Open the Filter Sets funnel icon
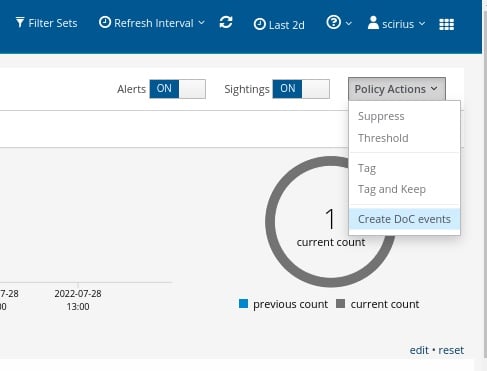 coord(20,23)
